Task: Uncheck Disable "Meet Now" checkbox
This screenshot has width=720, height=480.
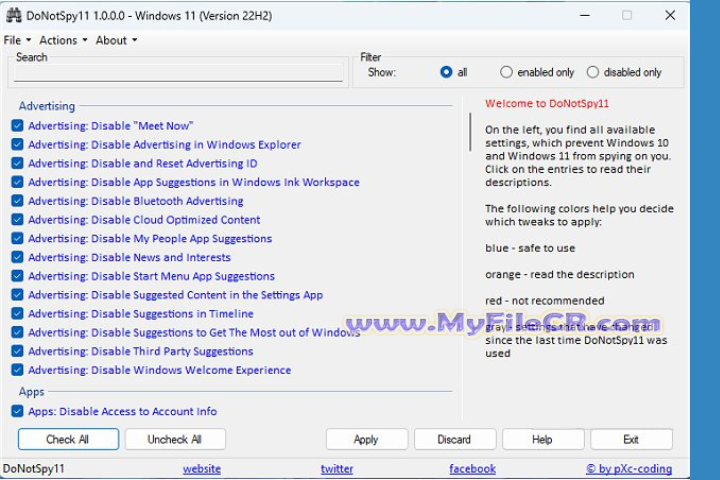Action: pos(17,125)
